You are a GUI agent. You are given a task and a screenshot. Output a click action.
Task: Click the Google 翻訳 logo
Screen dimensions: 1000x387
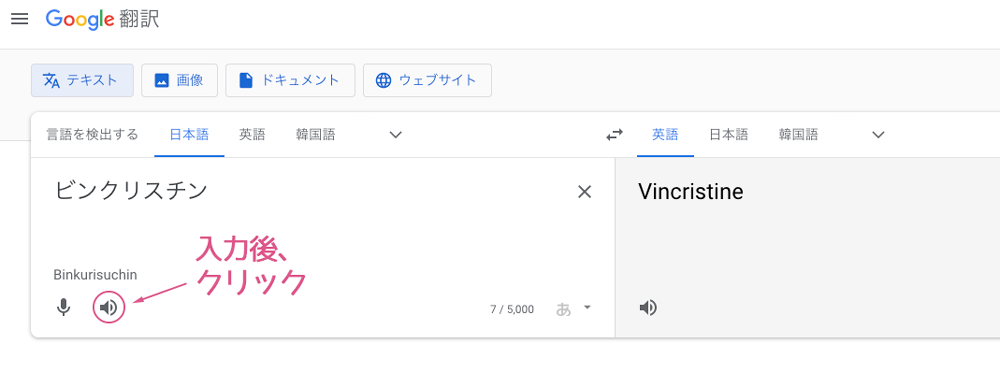(102, 19)
